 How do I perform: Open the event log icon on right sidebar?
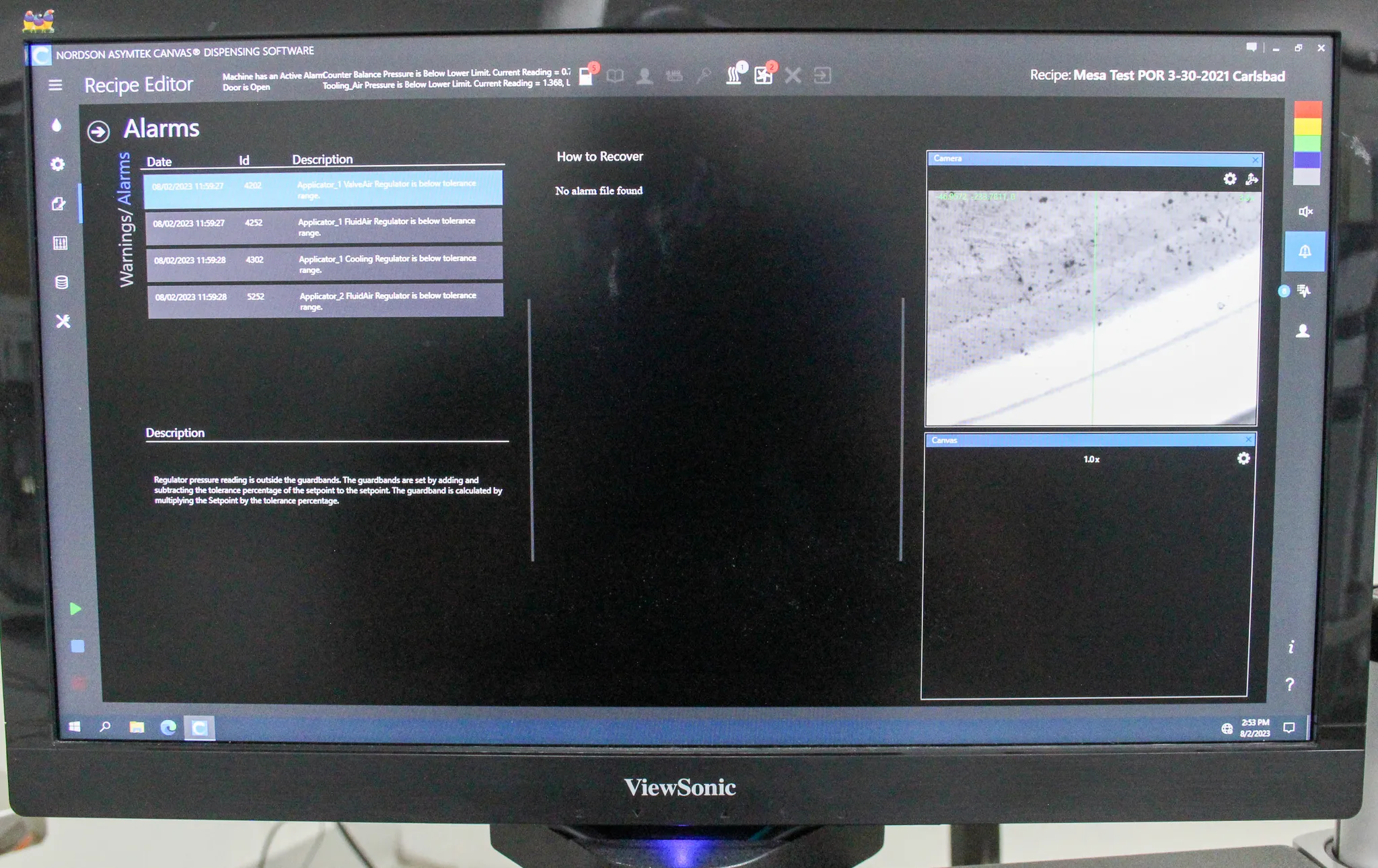coord(1304,291)
